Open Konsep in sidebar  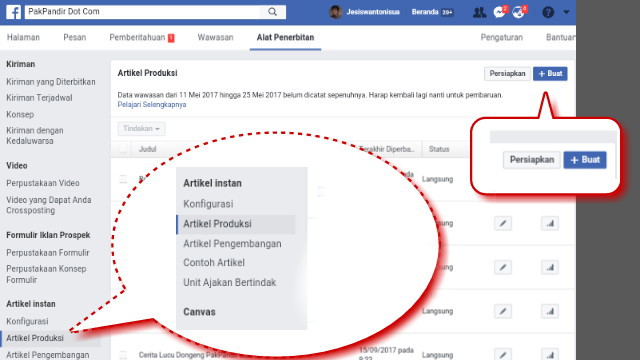tap(20, 115)
